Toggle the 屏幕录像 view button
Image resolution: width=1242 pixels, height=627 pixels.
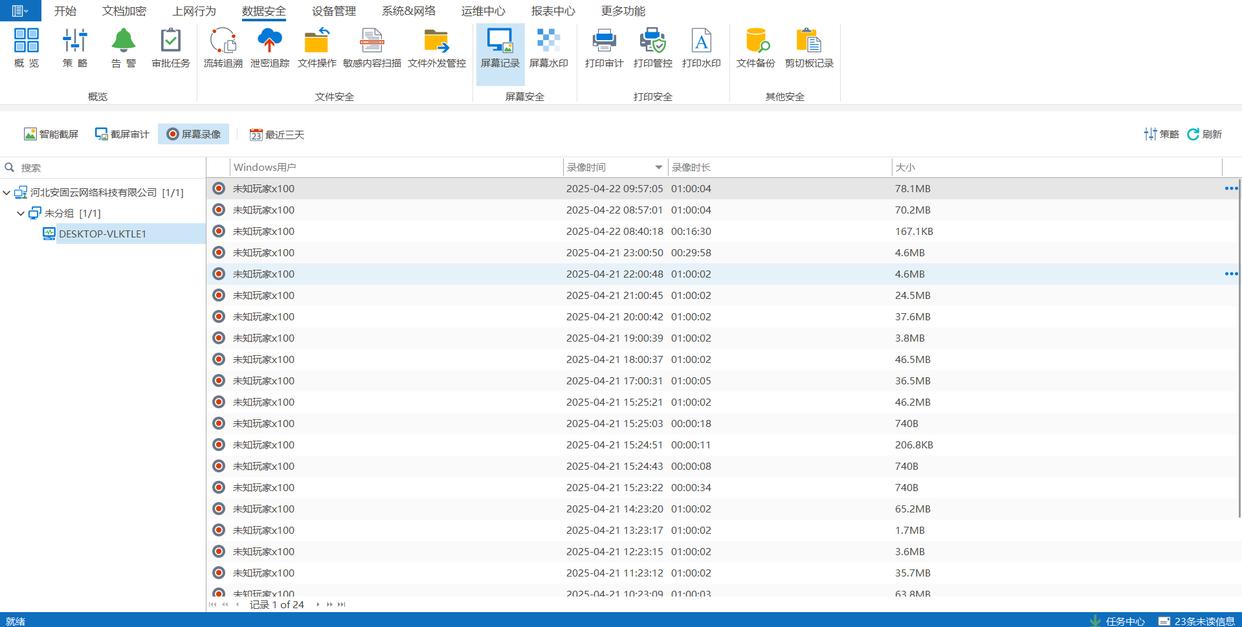193,134
